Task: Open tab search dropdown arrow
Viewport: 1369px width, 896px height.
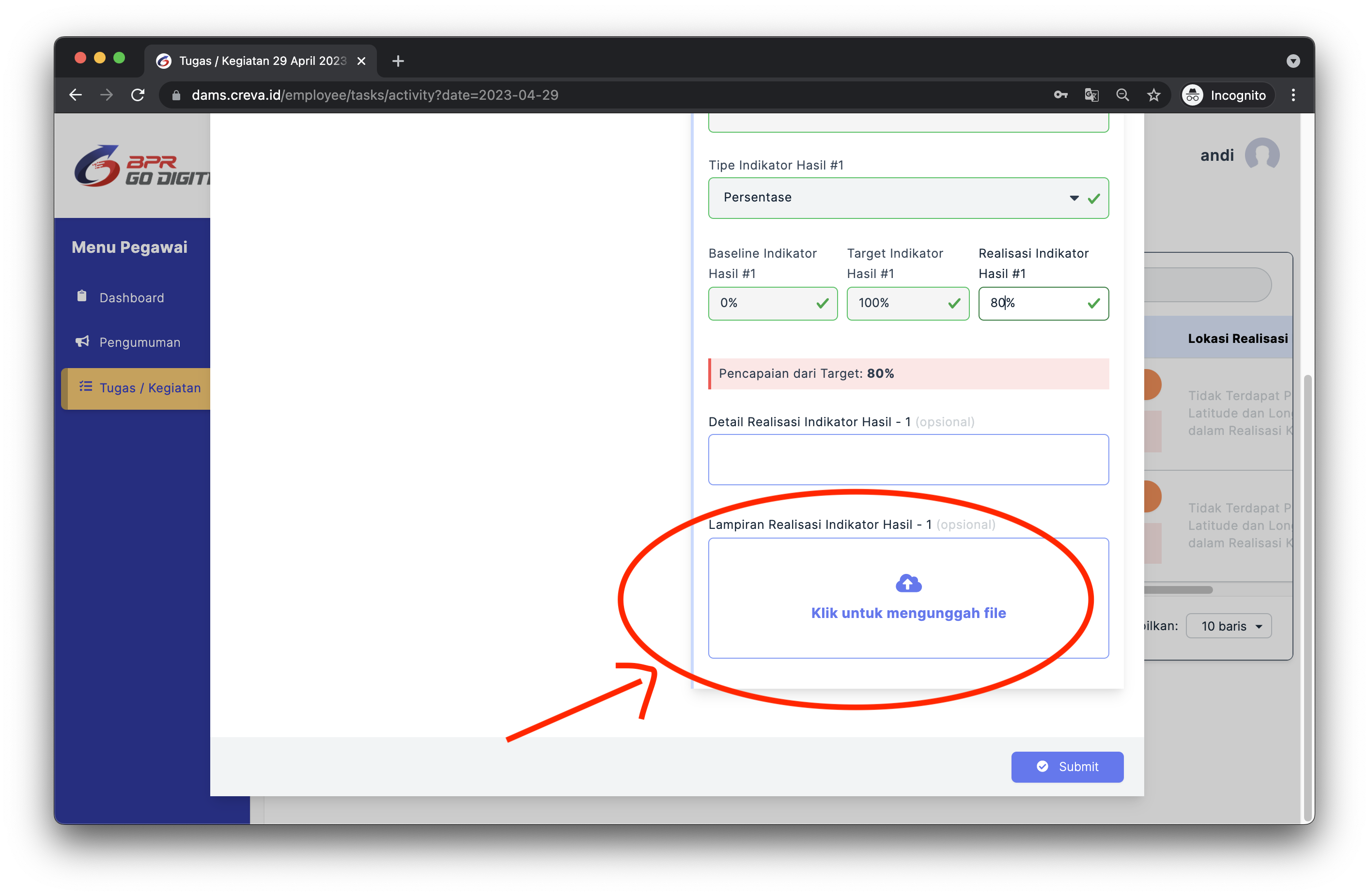Action: click(1293, 61)
